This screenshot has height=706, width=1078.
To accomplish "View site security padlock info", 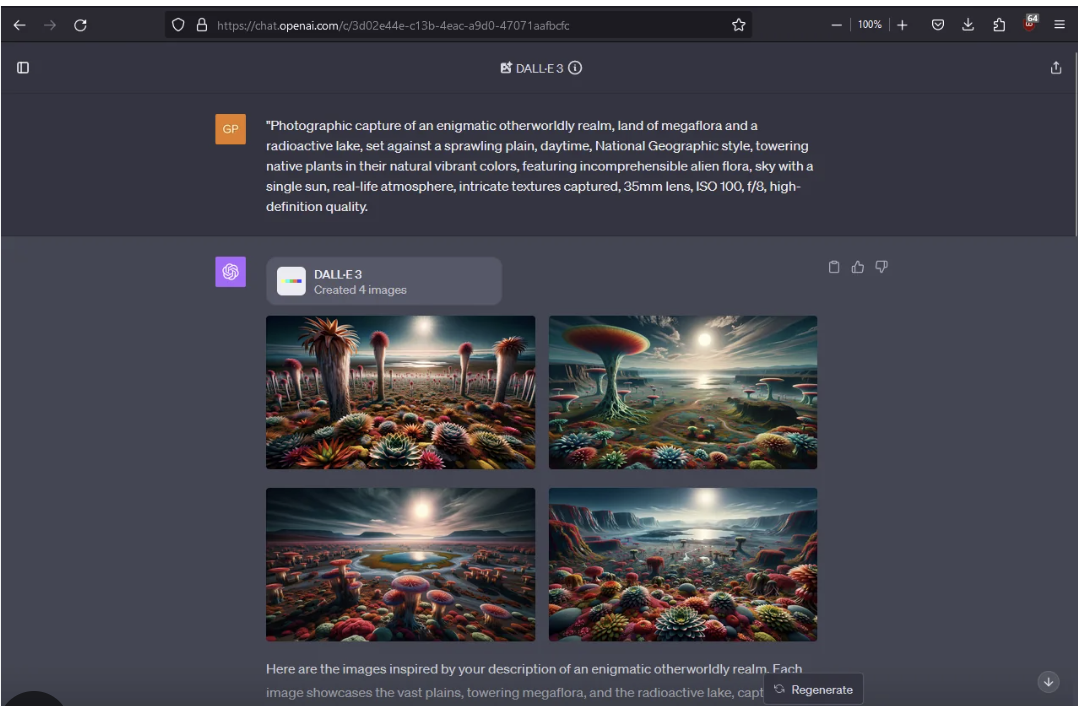I will 201,25.
